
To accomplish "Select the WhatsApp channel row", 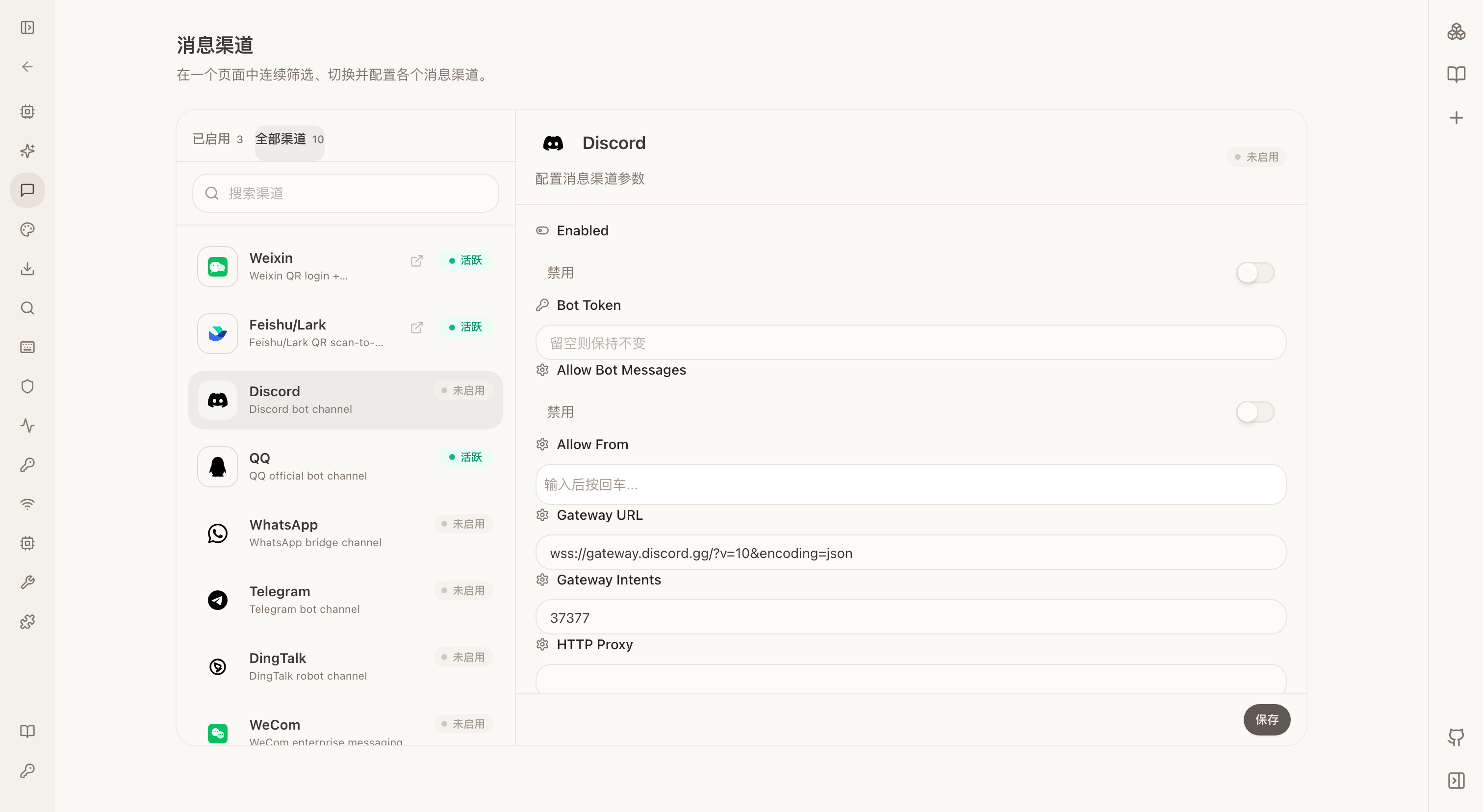I will click(x=345, y=533).
